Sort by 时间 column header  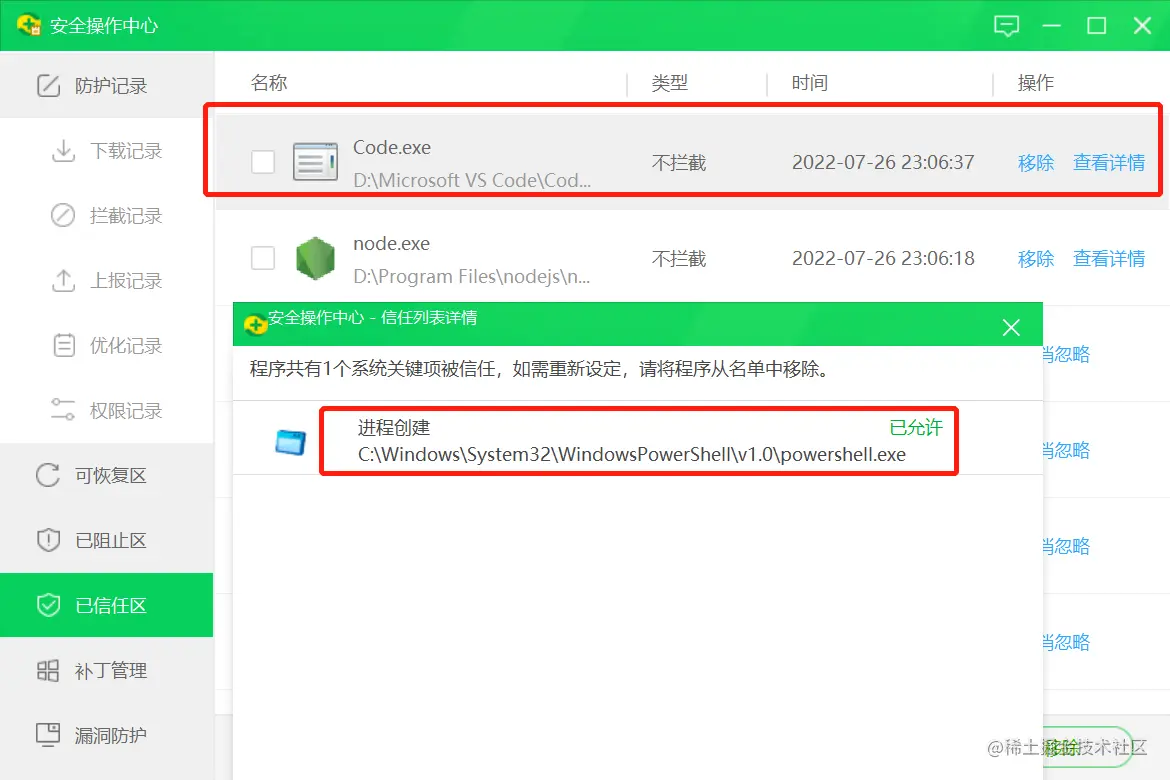(810, 83)
